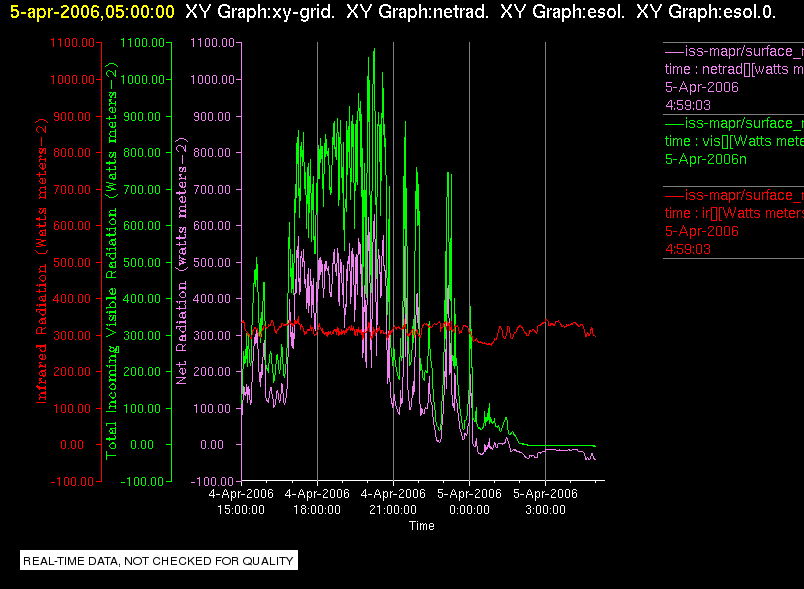Click the 'XY Graph:esol.' title text
Image resolution: width=804 pixels, height=589 pixels.
[562, 11]
